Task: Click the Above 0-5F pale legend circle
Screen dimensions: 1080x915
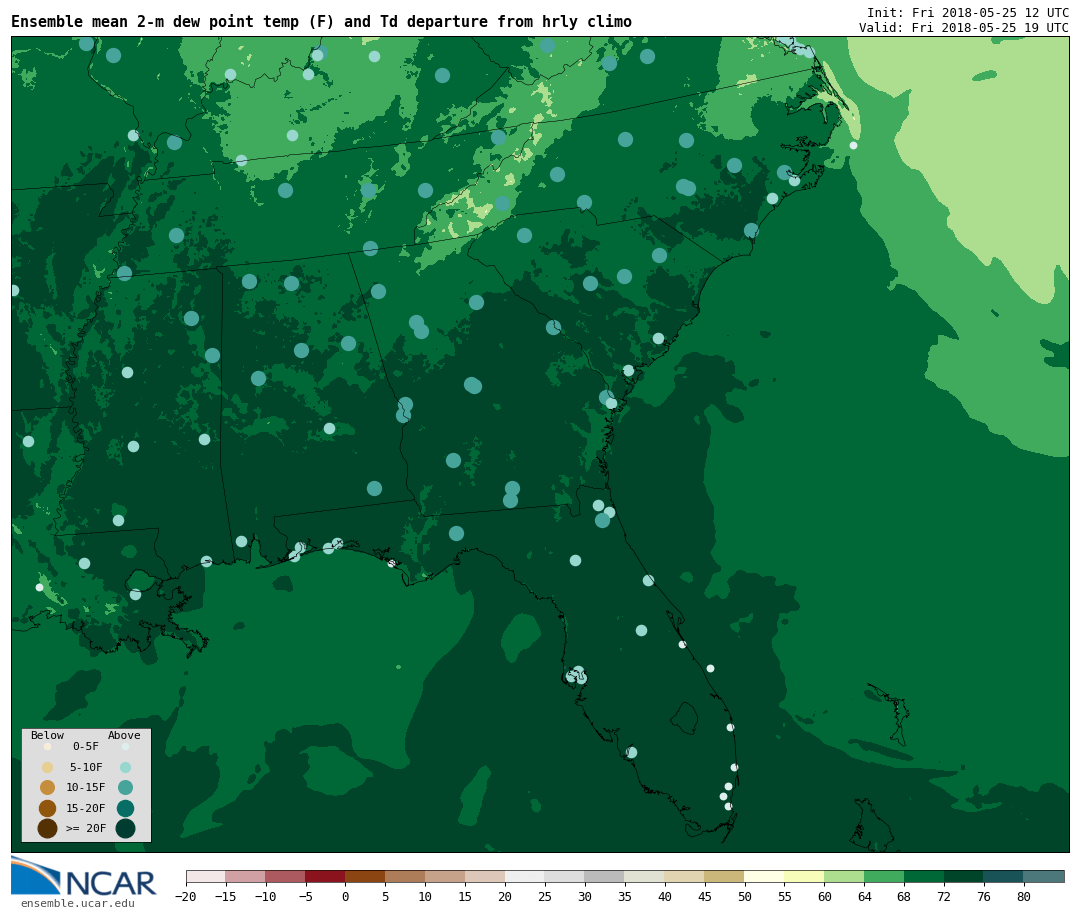Action: 125,746
